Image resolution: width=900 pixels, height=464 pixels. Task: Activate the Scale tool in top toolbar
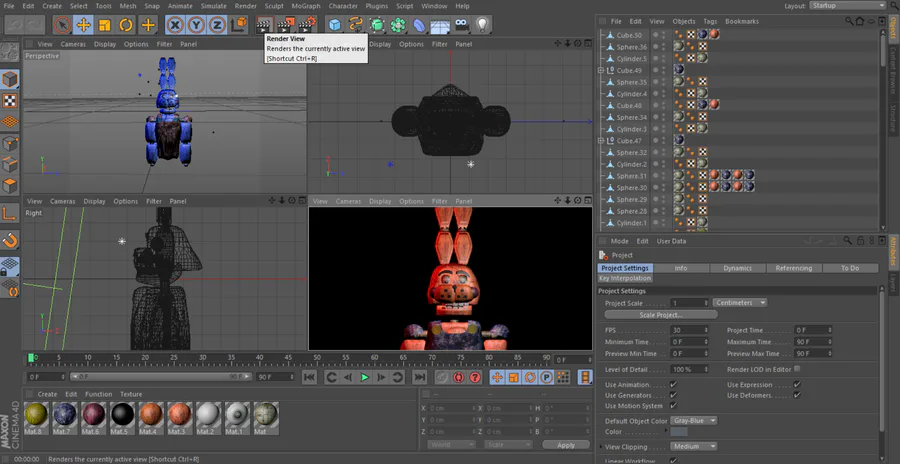pyautogui.click(x=104, y=25)
